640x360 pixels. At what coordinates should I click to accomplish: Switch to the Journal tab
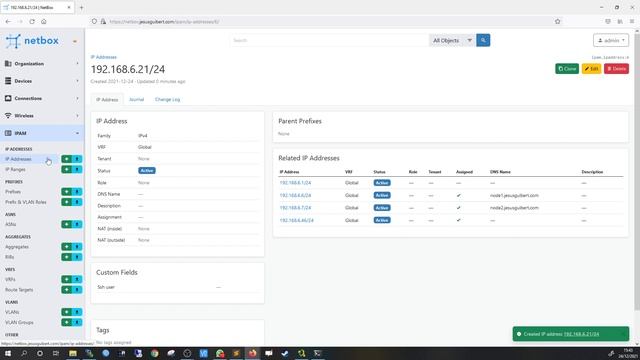point(136,100)
